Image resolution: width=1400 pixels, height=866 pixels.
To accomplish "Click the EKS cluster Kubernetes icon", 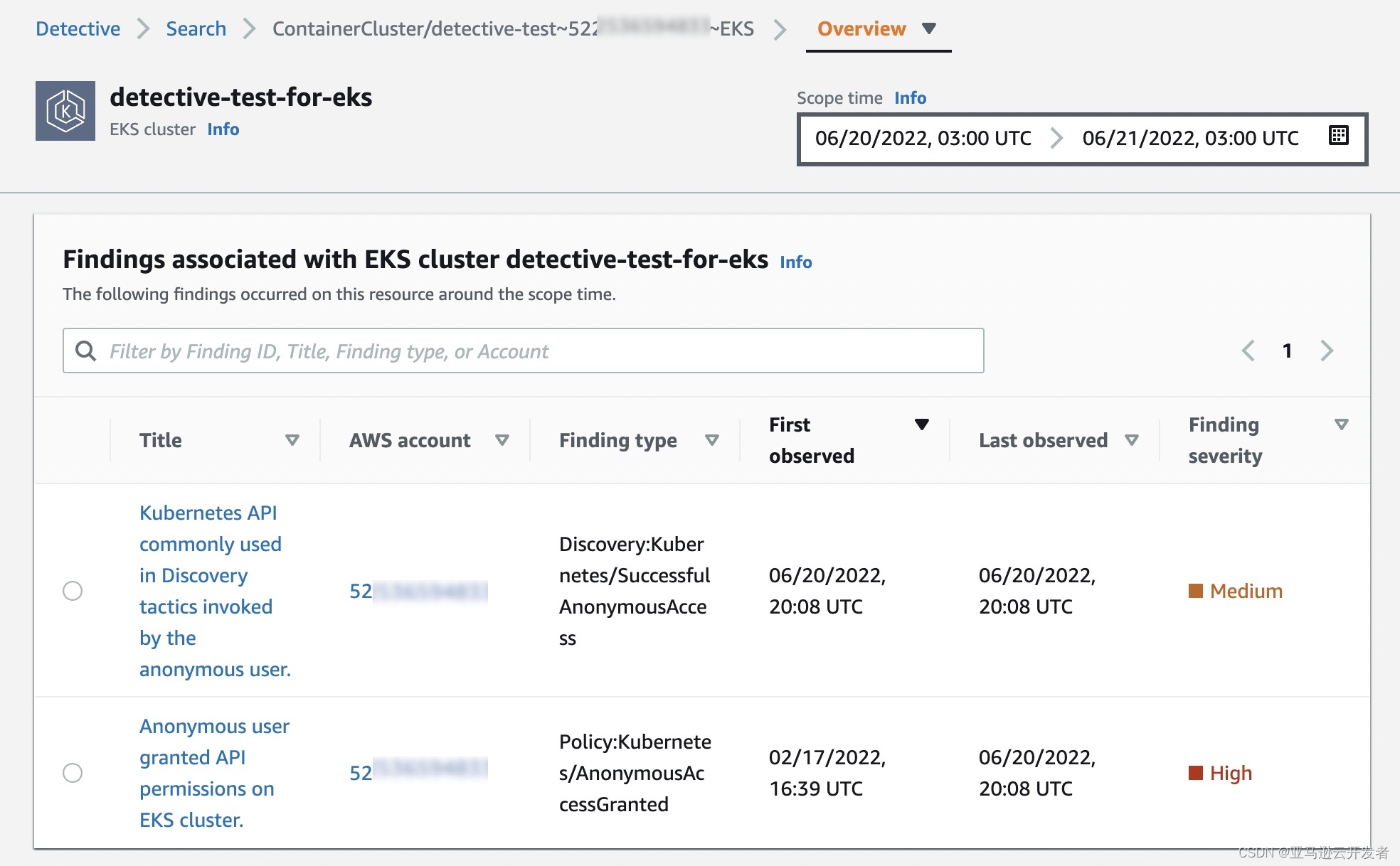I will pyautogui.click(x=65, y=111).
